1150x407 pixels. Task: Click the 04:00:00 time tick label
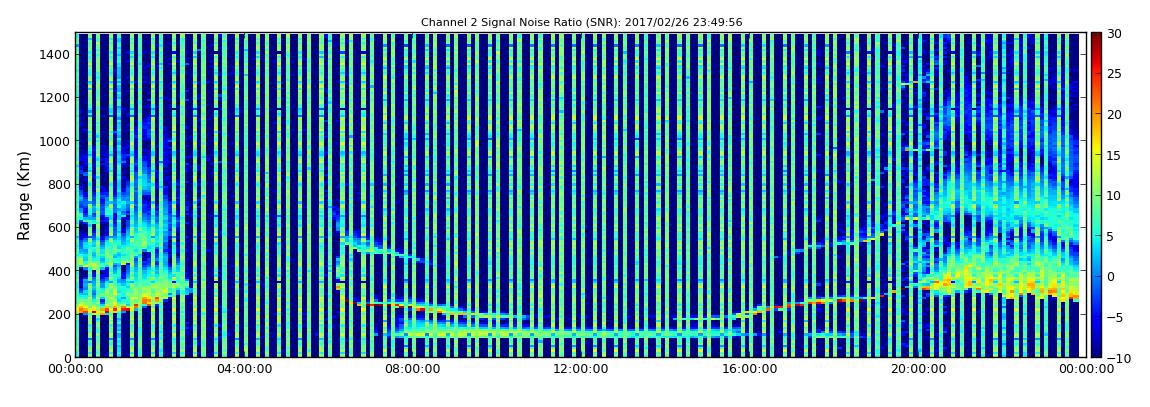tap(246, 370)
